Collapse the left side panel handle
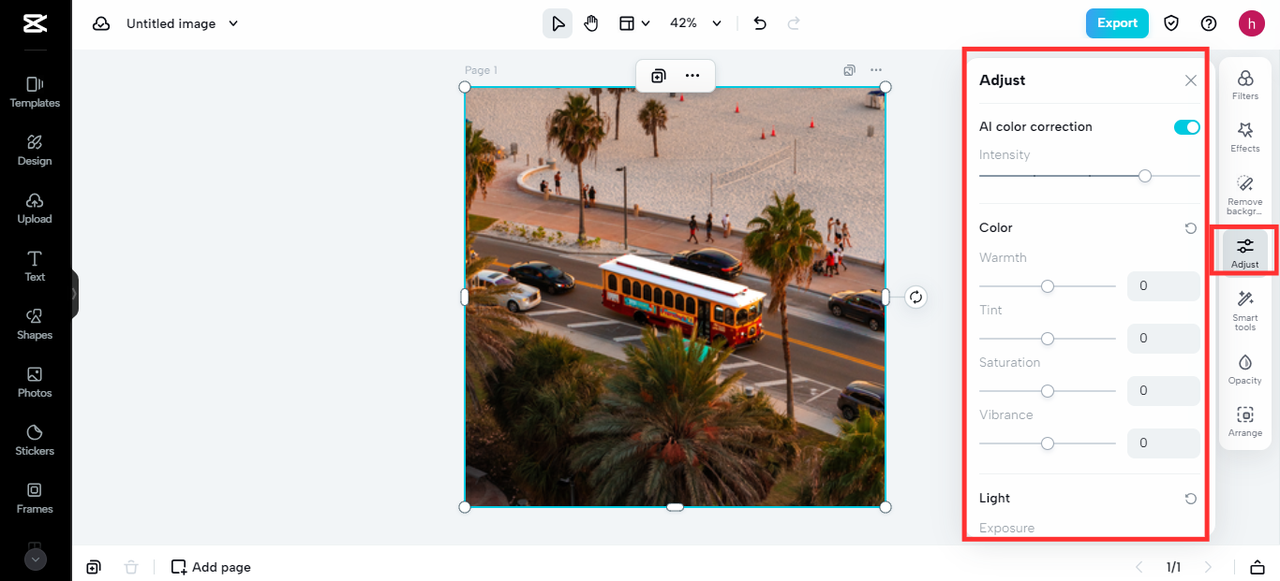Screen dimensions: 1280x581 (74, 294)
